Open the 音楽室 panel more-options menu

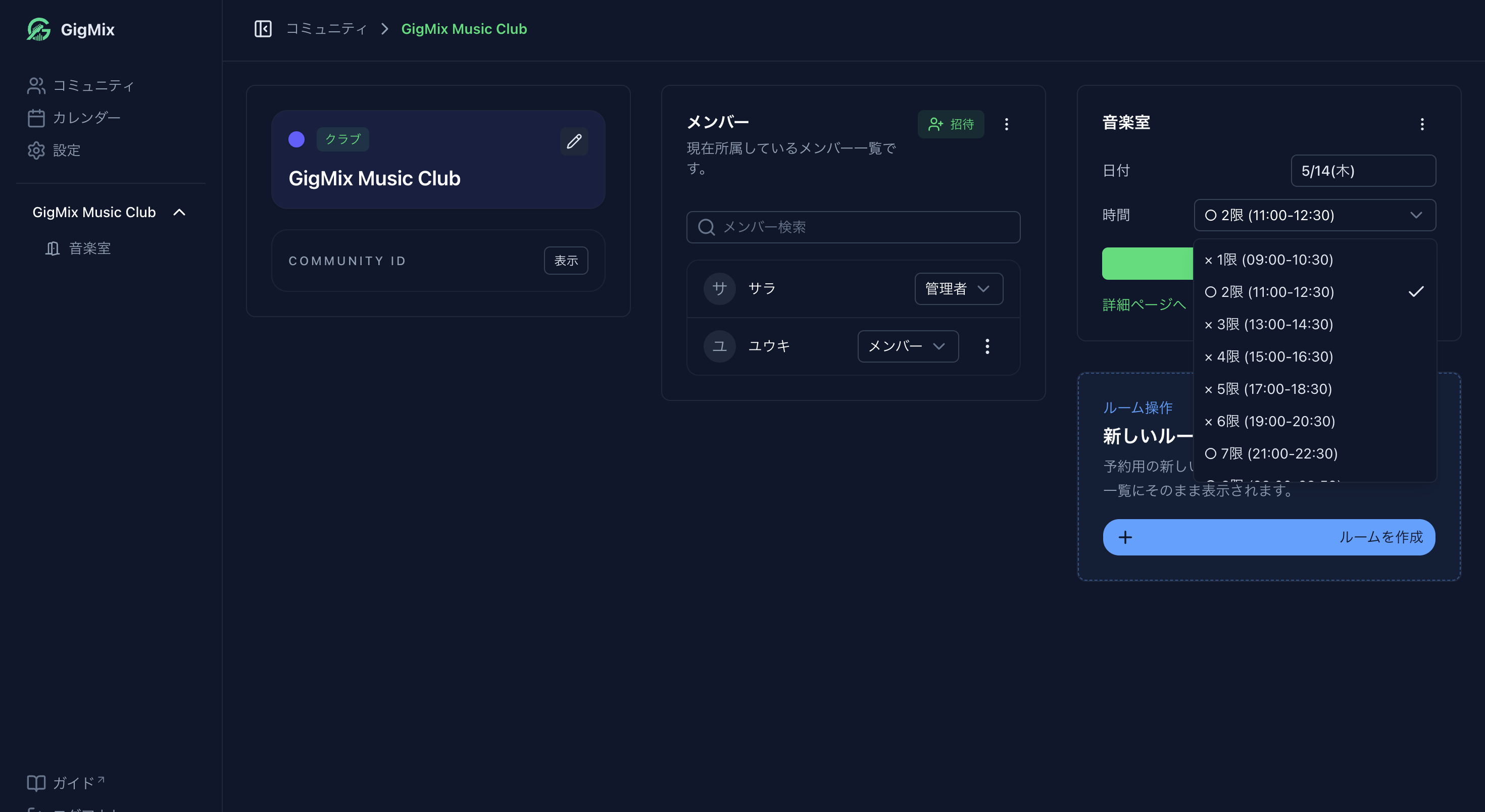pyautogui.click(x=1421, y=124)
